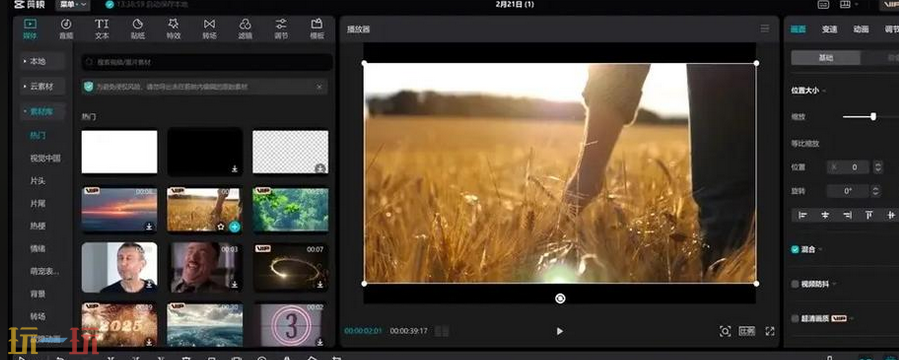Open the 菜单 menu dropdown

pyautogui.click(x=73, y=5)
